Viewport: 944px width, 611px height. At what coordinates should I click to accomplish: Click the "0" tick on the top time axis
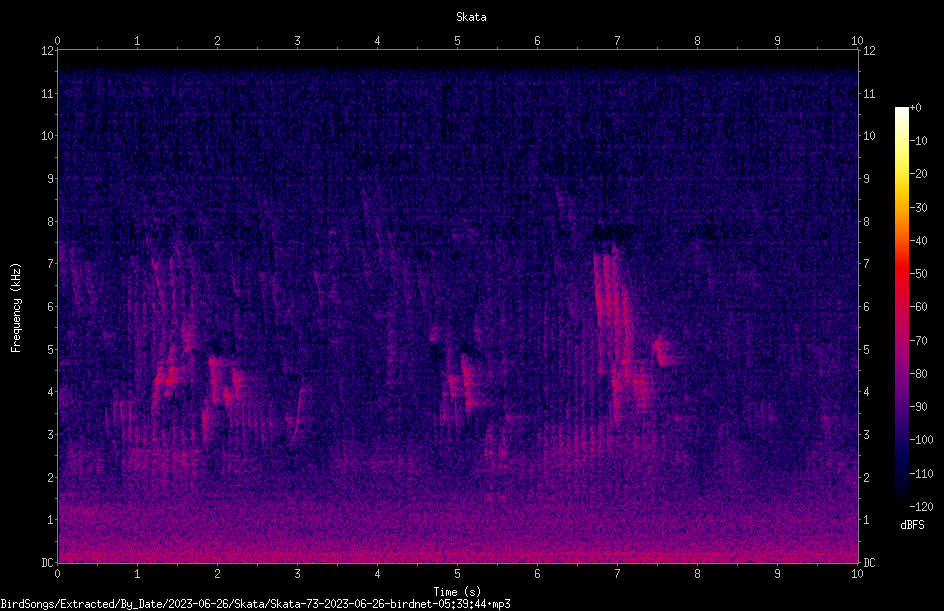[x=57, y=41]
